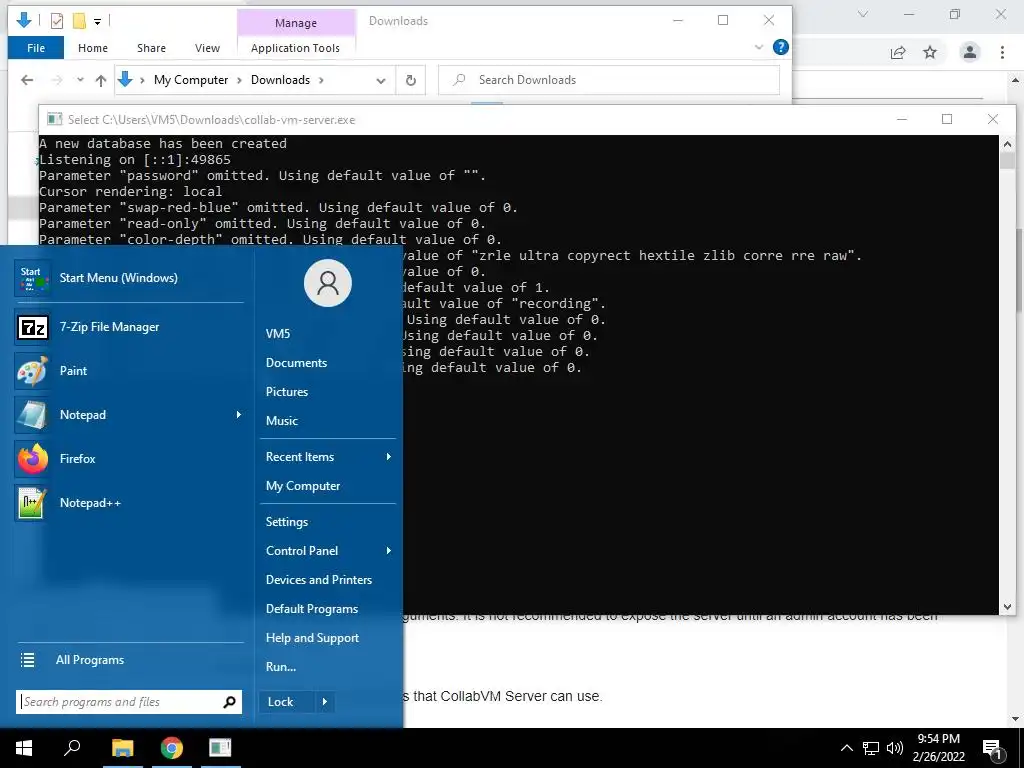Viewport: 1024px width, 768px height.
Task: Open Default Programs
Action: pos(312,609)
